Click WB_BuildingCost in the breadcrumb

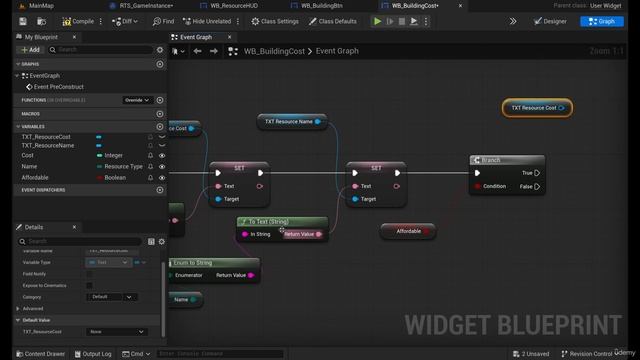(x=274, y=51)
